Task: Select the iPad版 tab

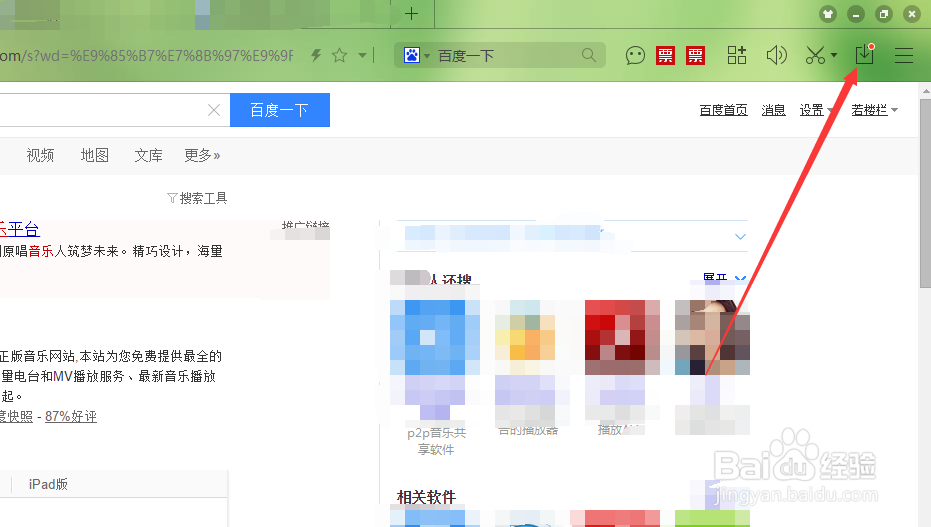Action: pyautogui.click(x=48, y=484)
